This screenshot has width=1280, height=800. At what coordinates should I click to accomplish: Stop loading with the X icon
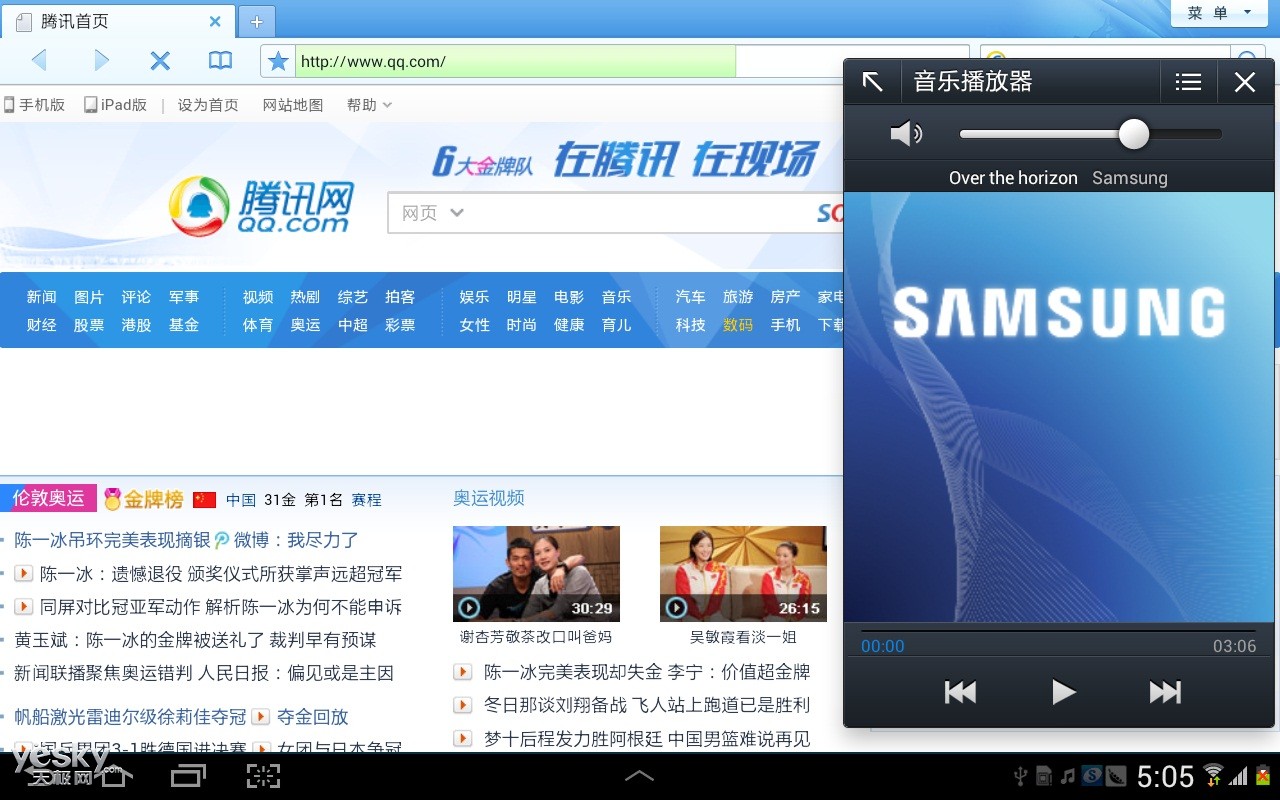click(x=160, y=61)
